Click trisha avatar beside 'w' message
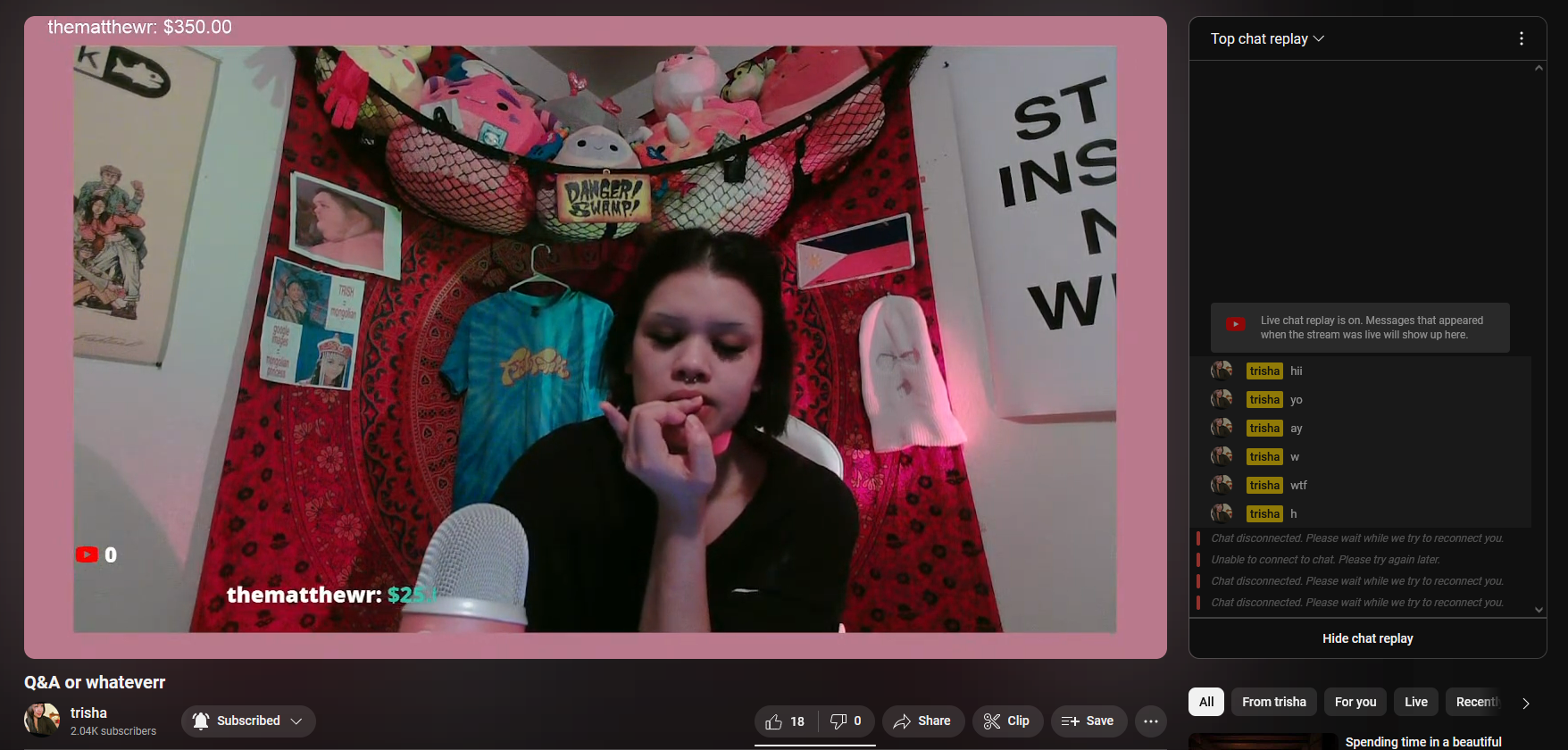Viewport: 1568px width, 750px height. [1222, 456]
